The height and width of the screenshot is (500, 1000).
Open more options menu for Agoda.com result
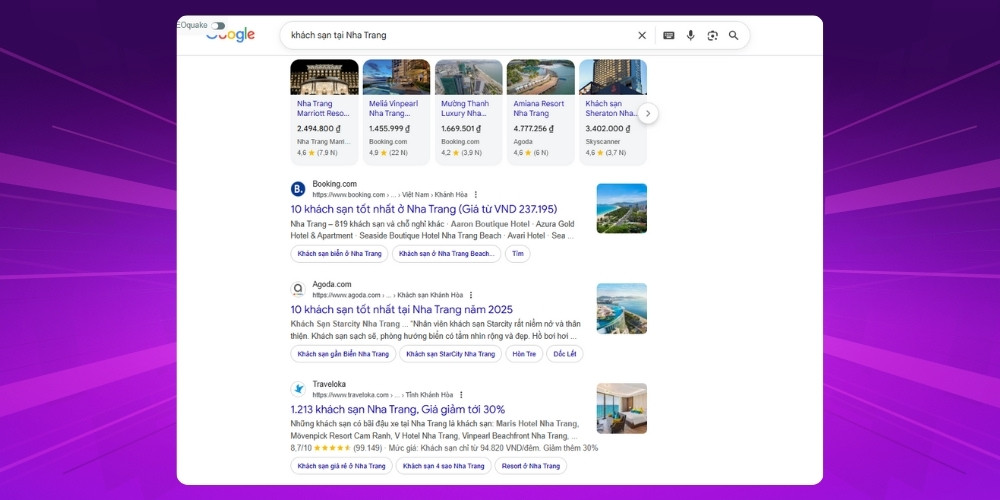(x=471, y=295)
